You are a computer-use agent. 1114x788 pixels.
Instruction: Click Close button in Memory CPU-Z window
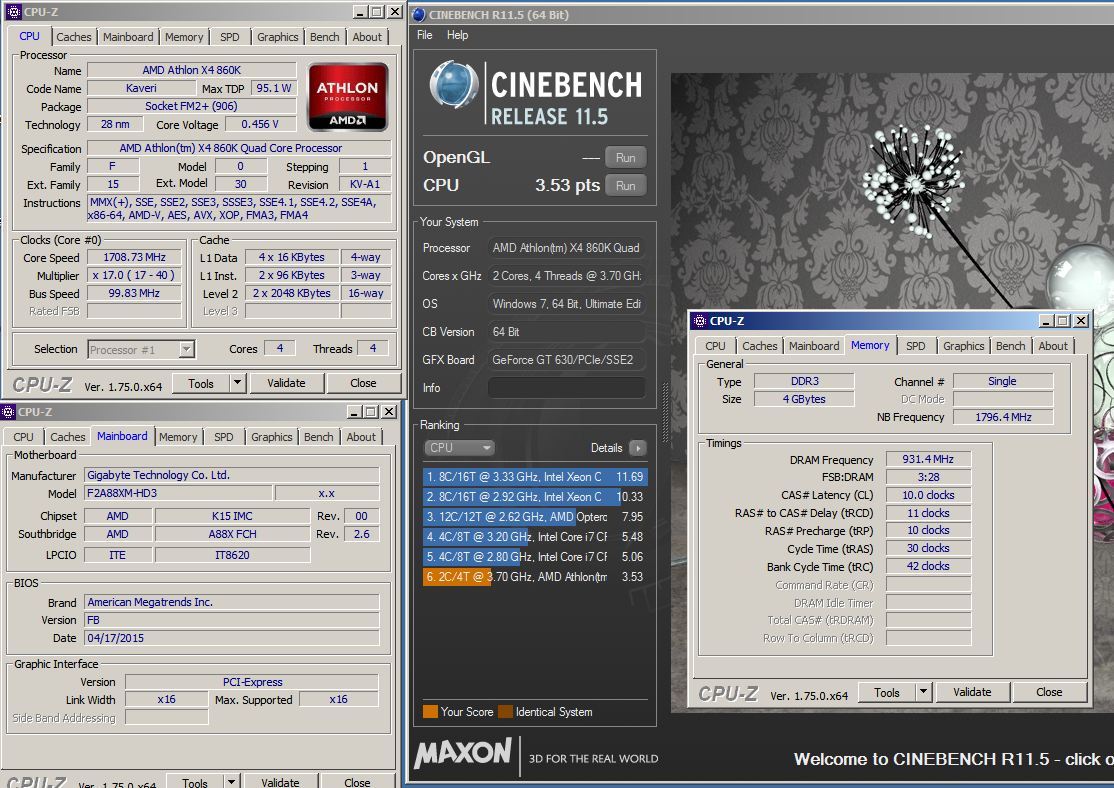[1049, 693]
